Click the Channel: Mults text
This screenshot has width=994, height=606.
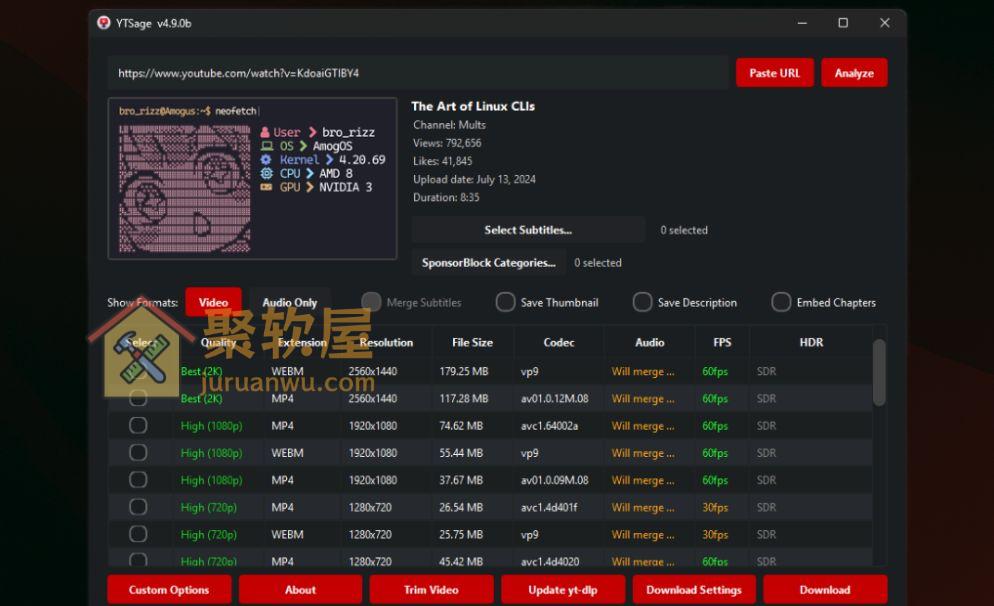[449, 125]
